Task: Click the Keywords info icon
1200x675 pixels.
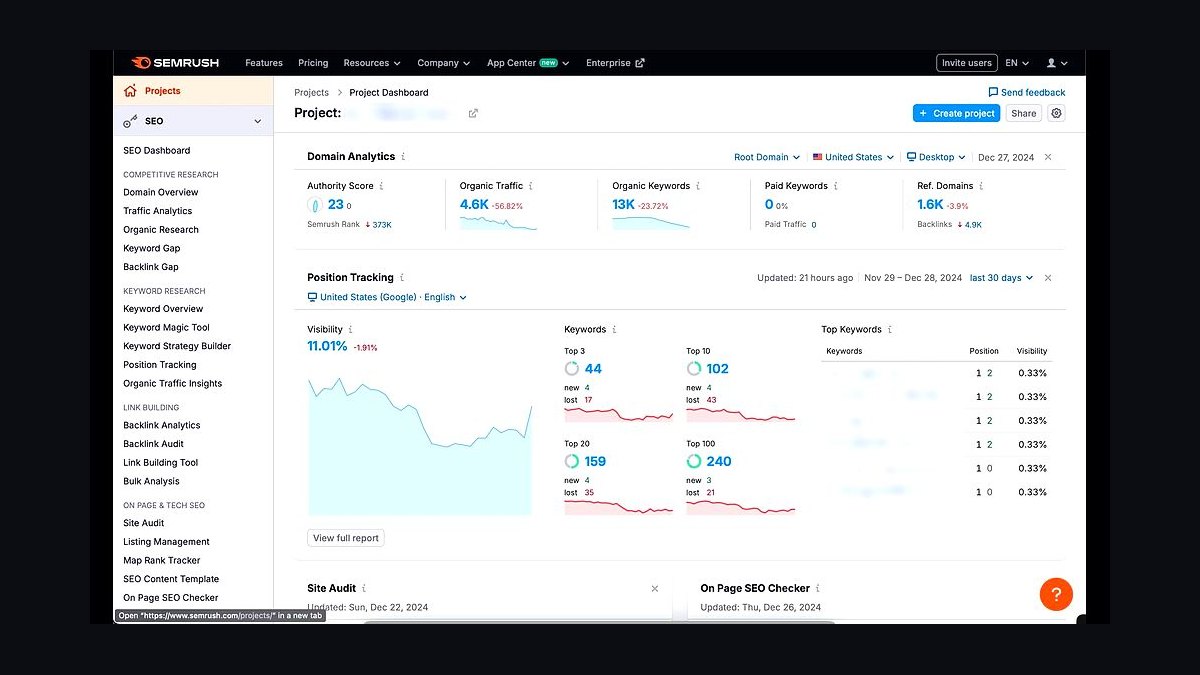Action: pyautogui.click(x=614, y=329)
